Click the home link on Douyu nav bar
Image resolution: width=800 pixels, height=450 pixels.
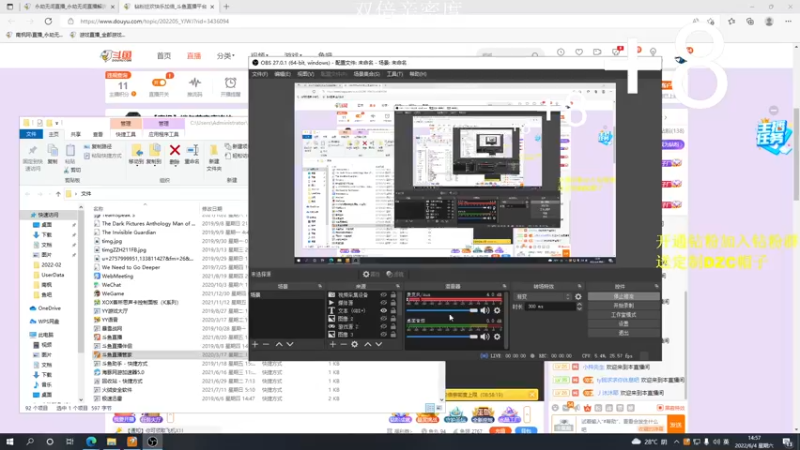164,56
